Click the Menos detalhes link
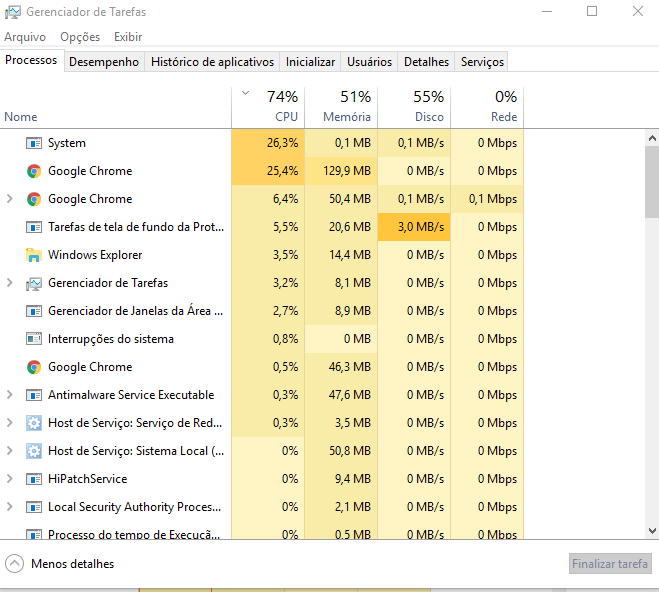This screenshot has height=592, width=659. click(72, 564)
